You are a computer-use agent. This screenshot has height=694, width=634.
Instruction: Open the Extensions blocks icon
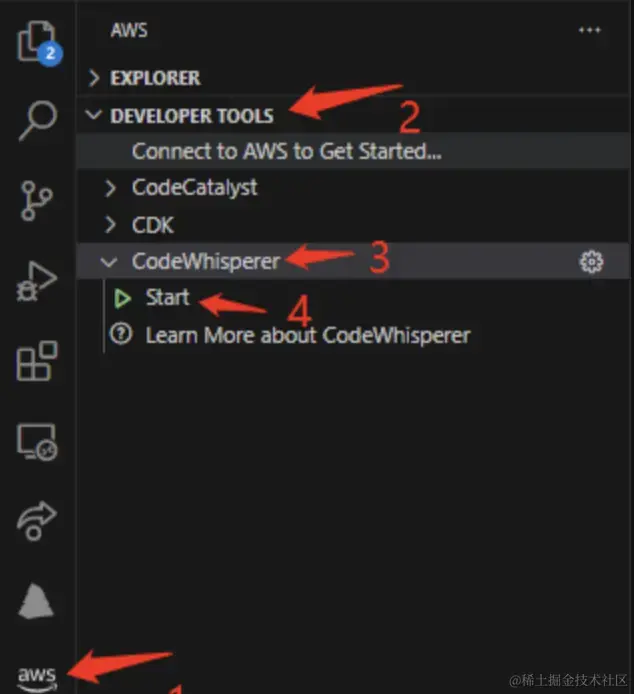[37, 361]
